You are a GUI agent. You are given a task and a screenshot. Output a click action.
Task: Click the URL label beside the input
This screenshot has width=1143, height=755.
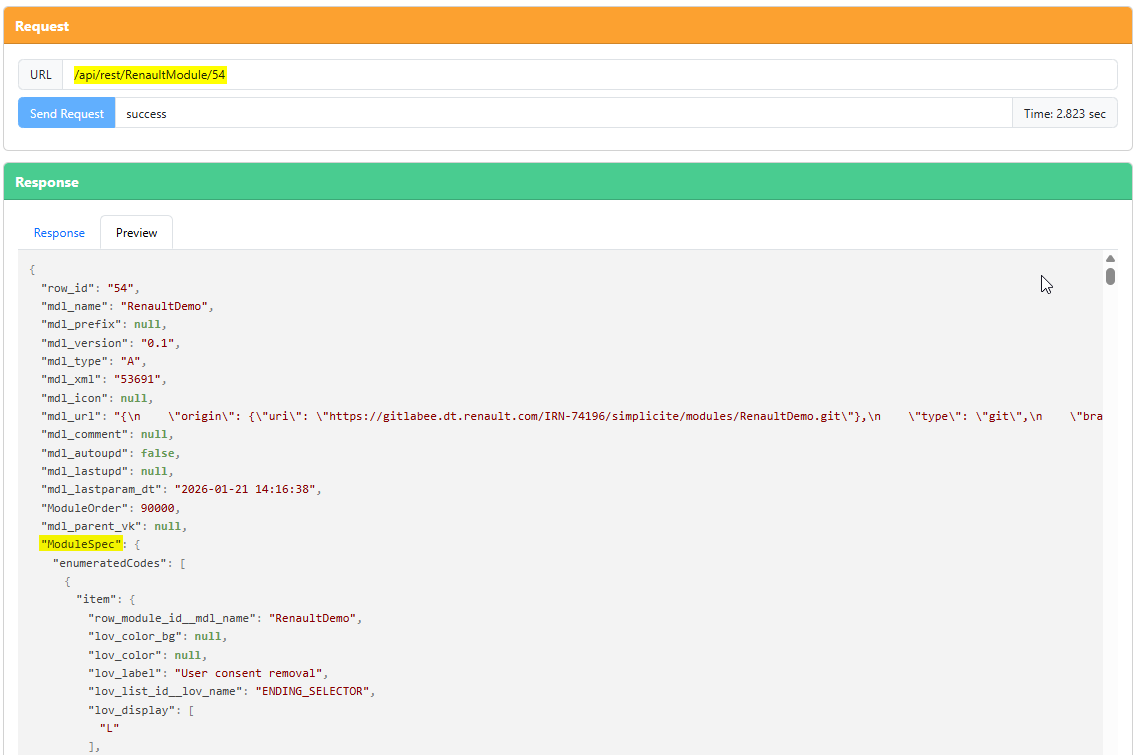[41, 75]
